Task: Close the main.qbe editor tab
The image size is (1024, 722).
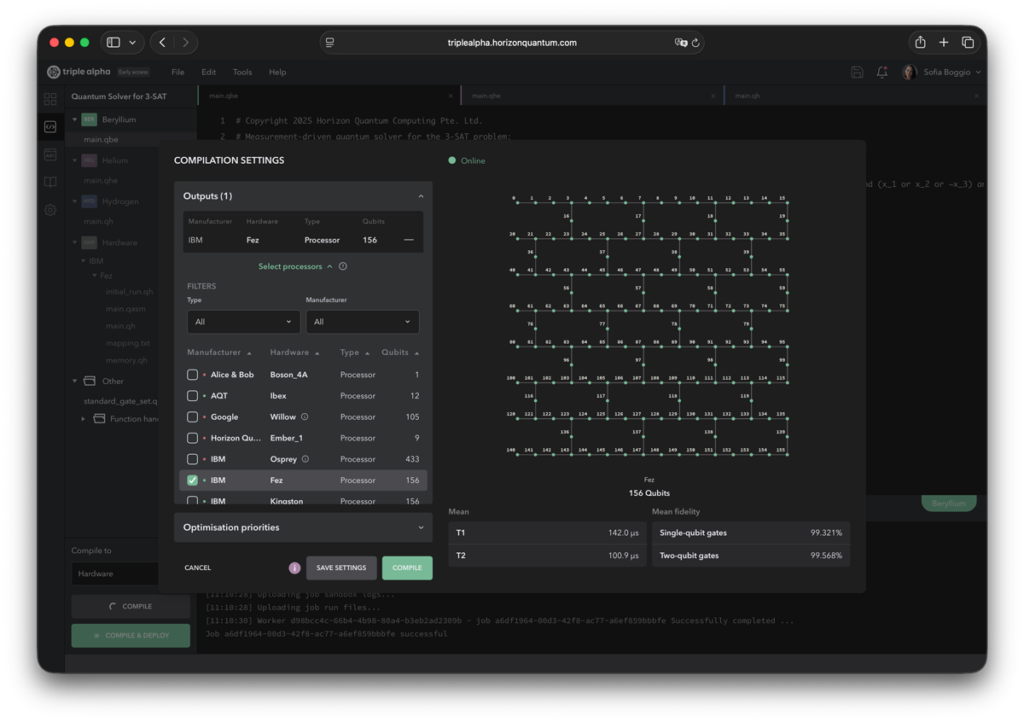Action: point(451,96)
